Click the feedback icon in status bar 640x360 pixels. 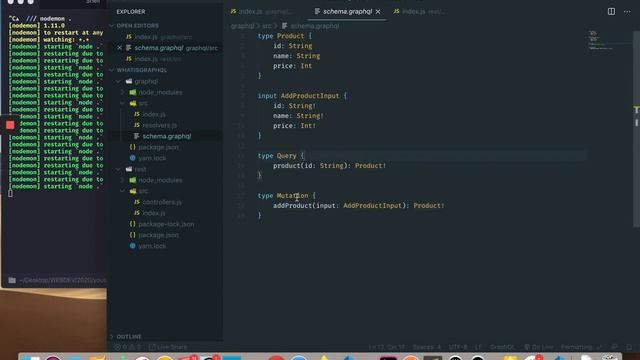tap(614, 347)
